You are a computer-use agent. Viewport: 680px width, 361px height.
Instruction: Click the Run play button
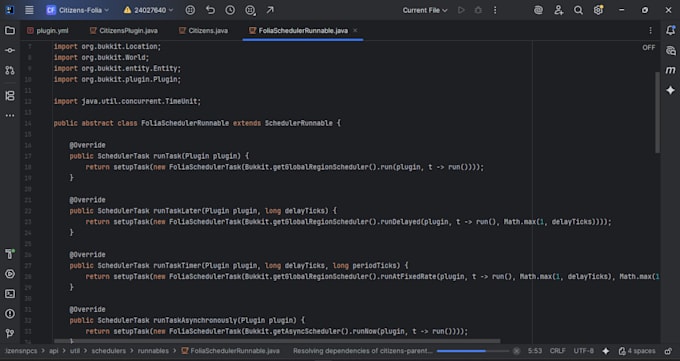tap(461, 10)
